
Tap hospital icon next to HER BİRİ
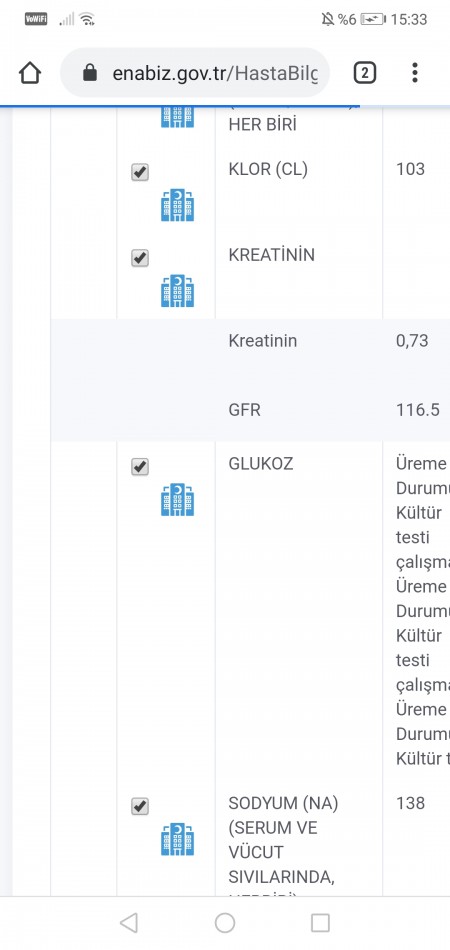click(177, 118)
